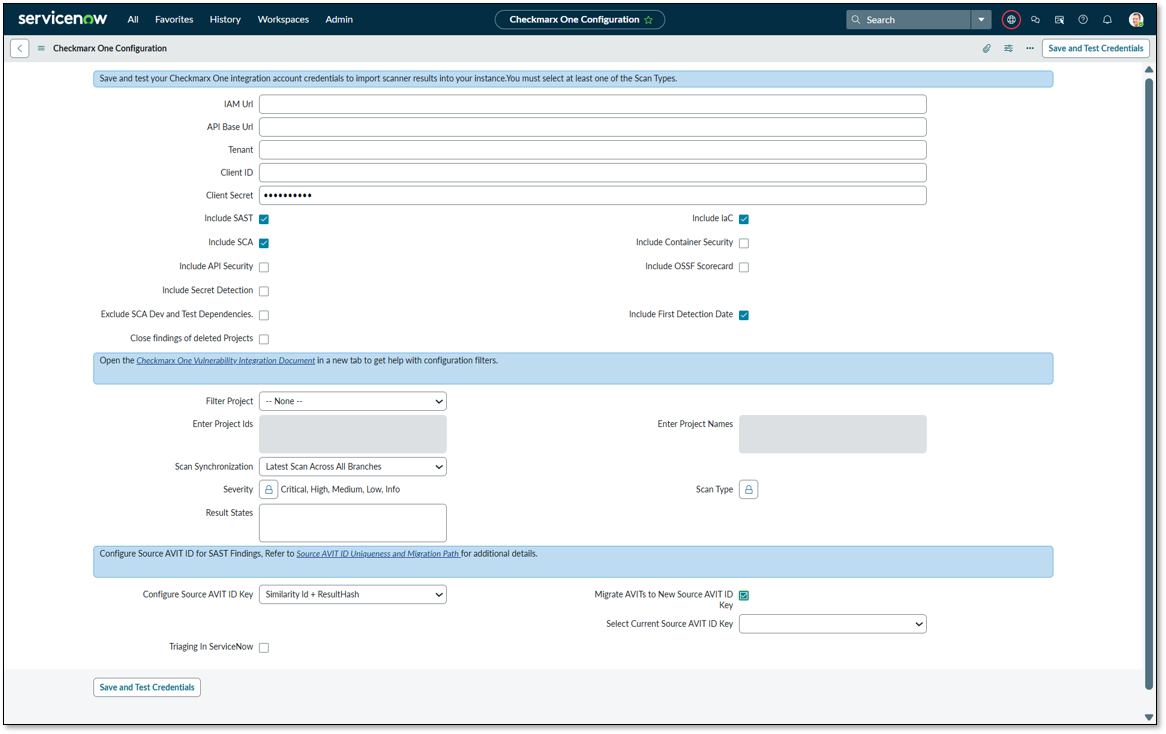
Task: Unlock the Scan Type lock icon
Action: tap(749, 489)
